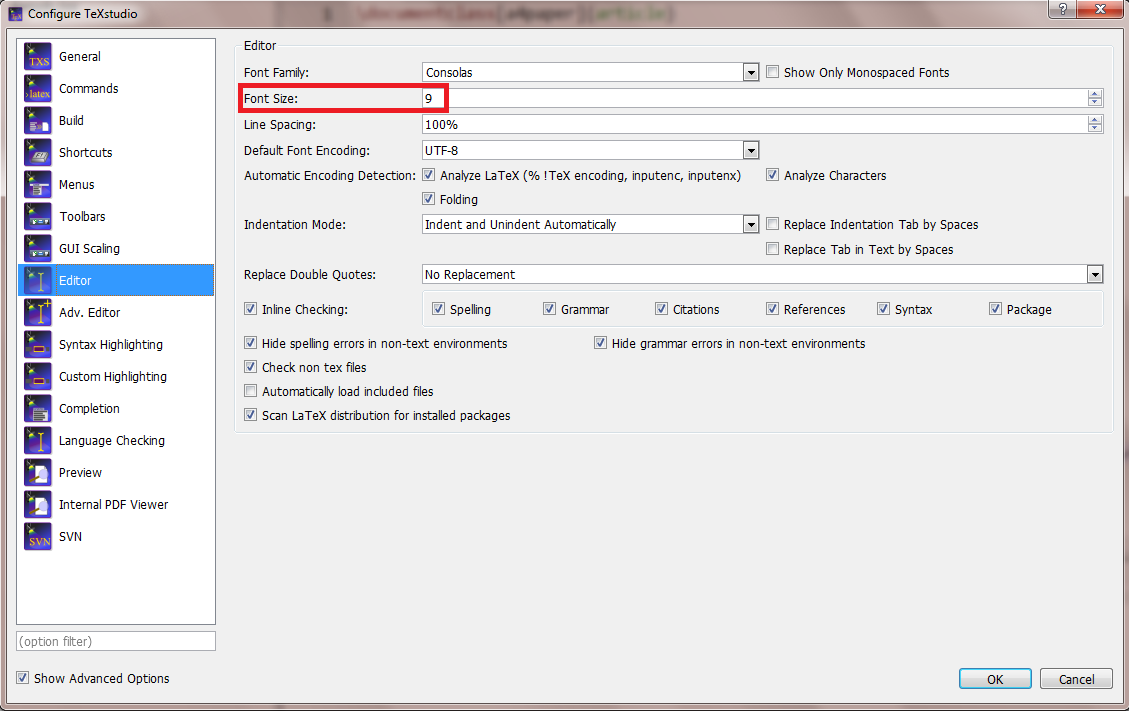Disable Spelling inline checking
Viewport: 1129px width, 711px height.
click(438, 309)
